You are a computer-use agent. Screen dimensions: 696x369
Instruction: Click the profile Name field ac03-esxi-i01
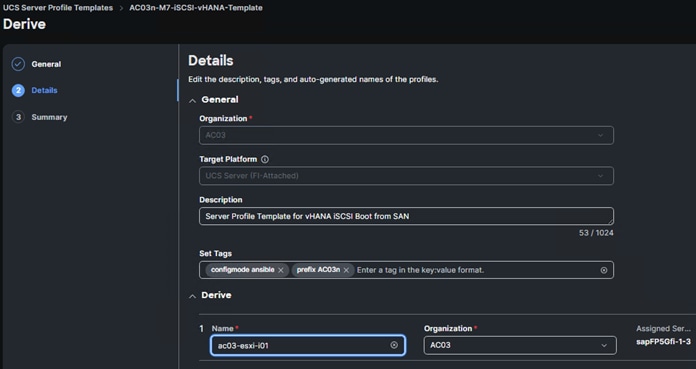[308, 345]
